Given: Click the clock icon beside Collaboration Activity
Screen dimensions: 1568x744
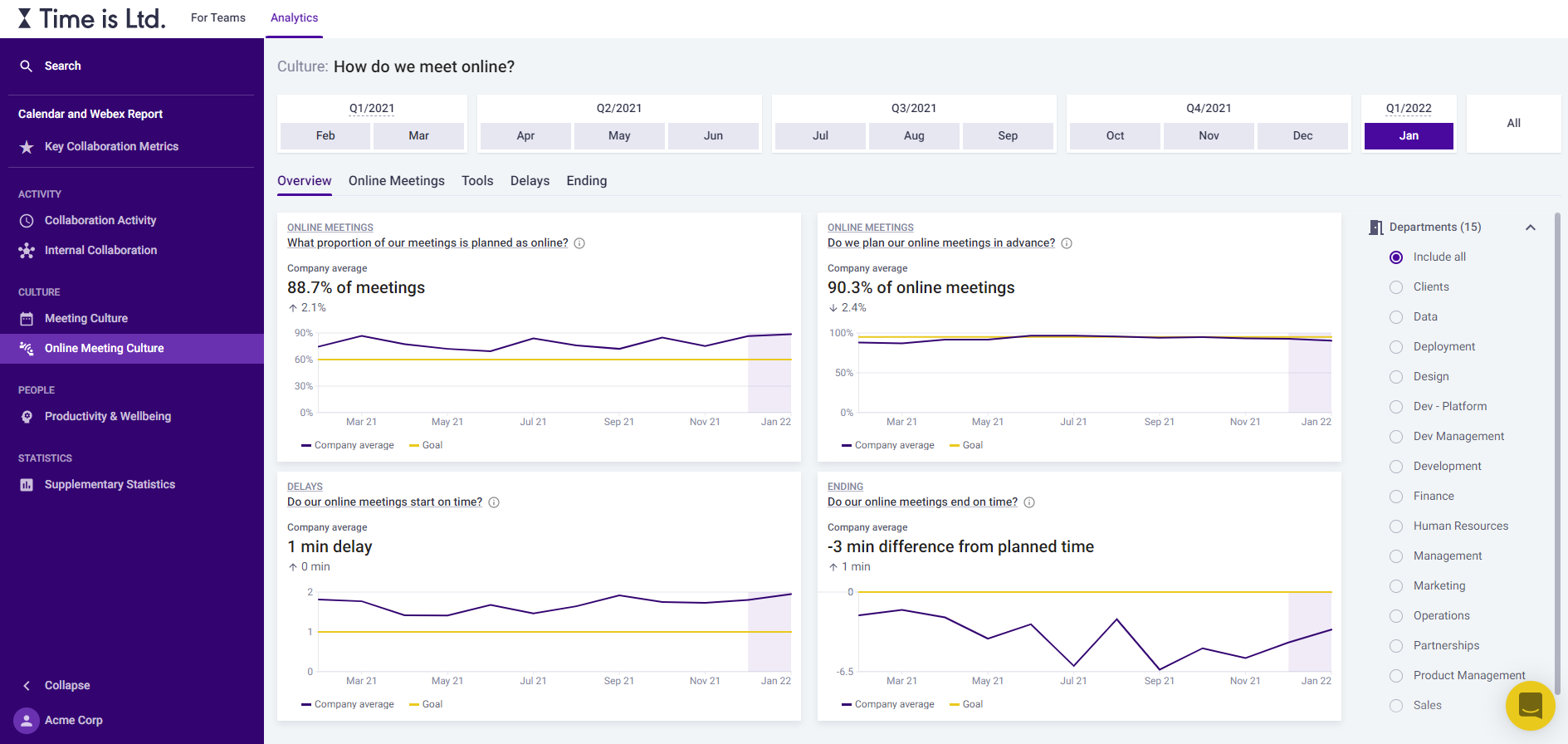Looking at the screenshot, I should (x=27, y=221).
